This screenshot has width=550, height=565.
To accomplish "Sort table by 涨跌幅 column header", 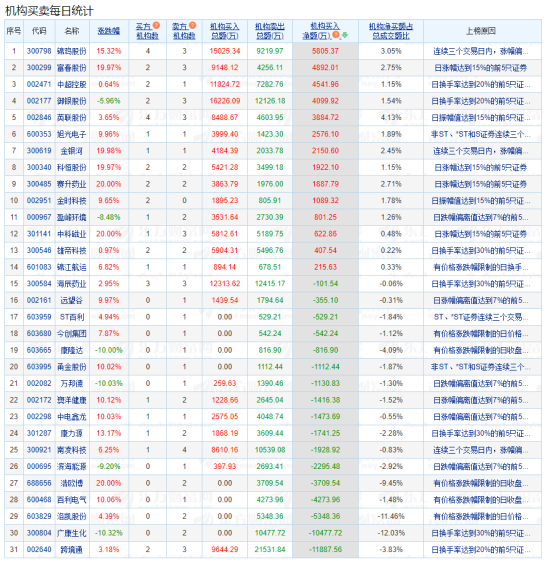I will [x=108, y=31].
